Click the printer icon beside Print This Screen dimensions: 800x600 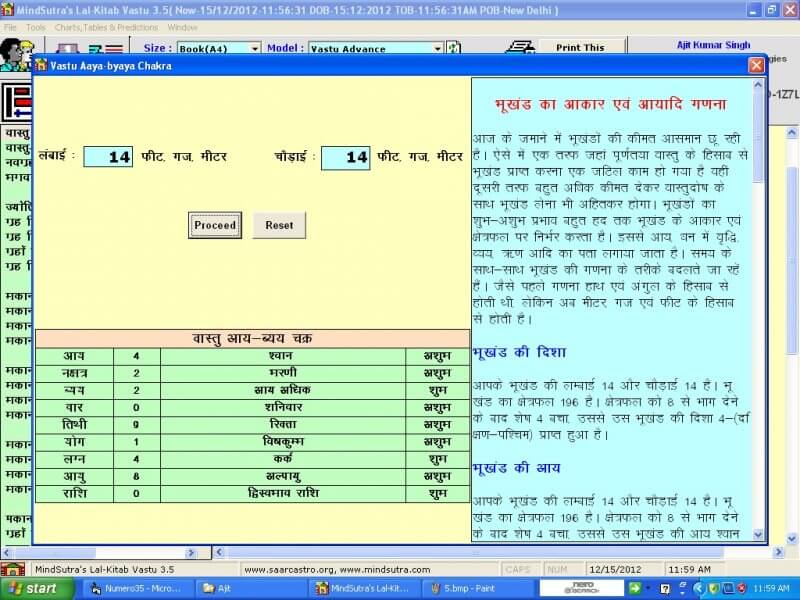519,47
